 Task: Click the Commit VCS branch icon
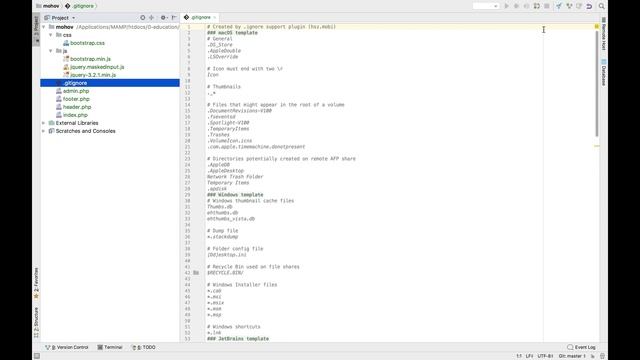(569, 6)
